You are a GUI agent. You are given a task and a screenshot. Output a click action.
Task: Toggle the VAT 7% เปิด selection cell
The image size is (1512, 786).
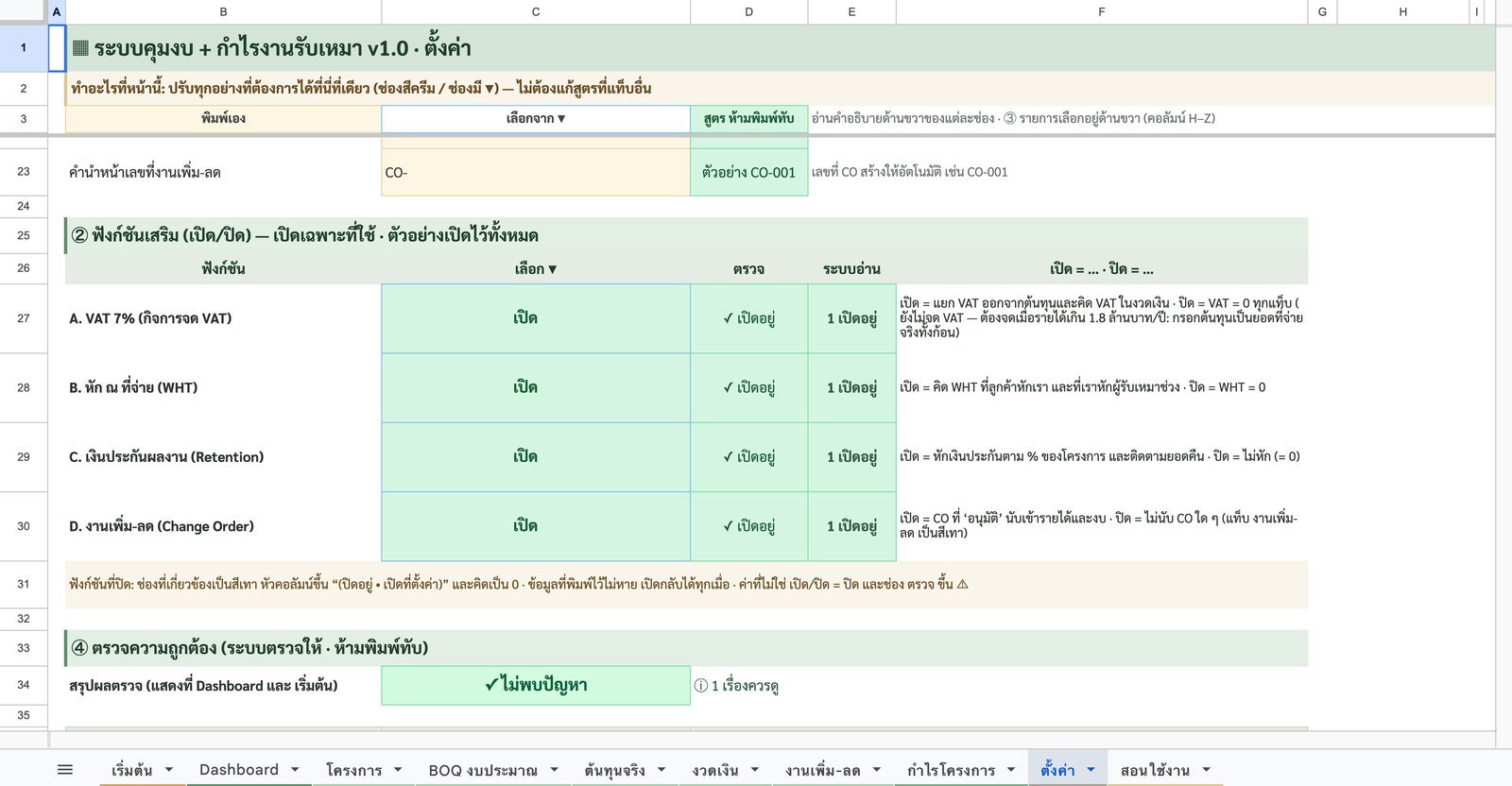coord(536,318)
